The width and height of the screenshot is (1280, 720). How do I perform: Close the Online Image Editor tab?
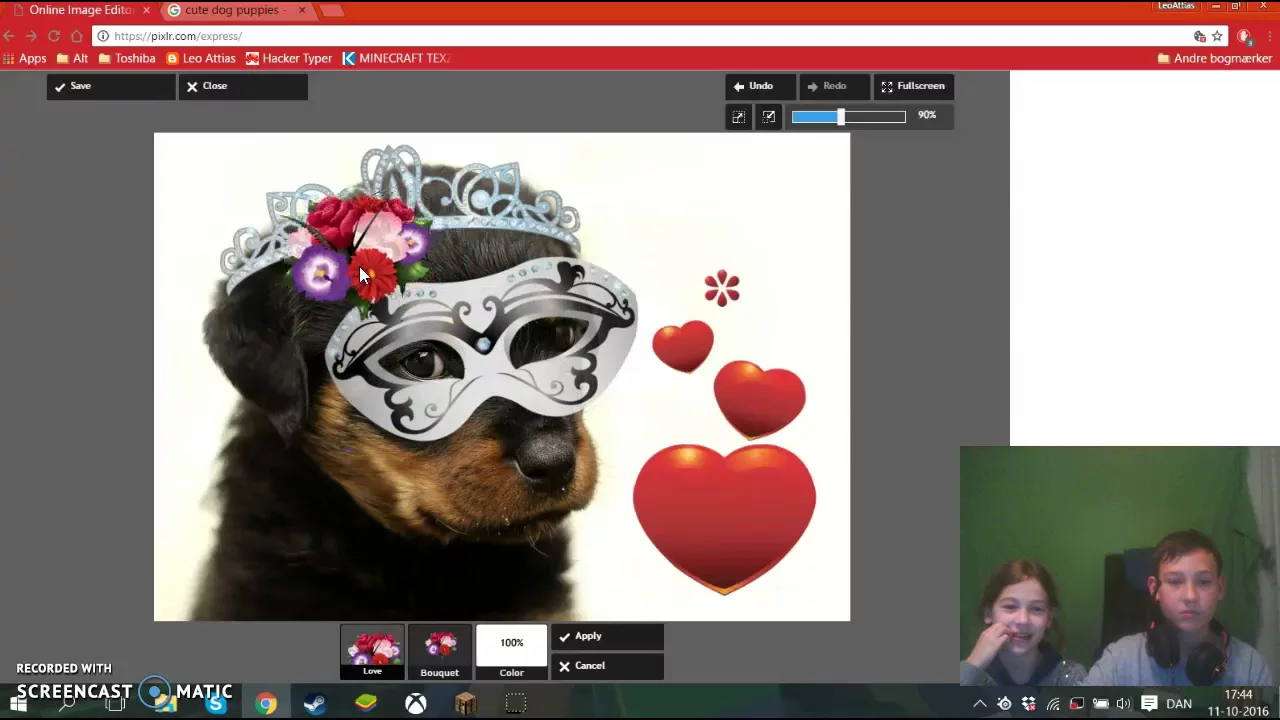coord(146,10)
